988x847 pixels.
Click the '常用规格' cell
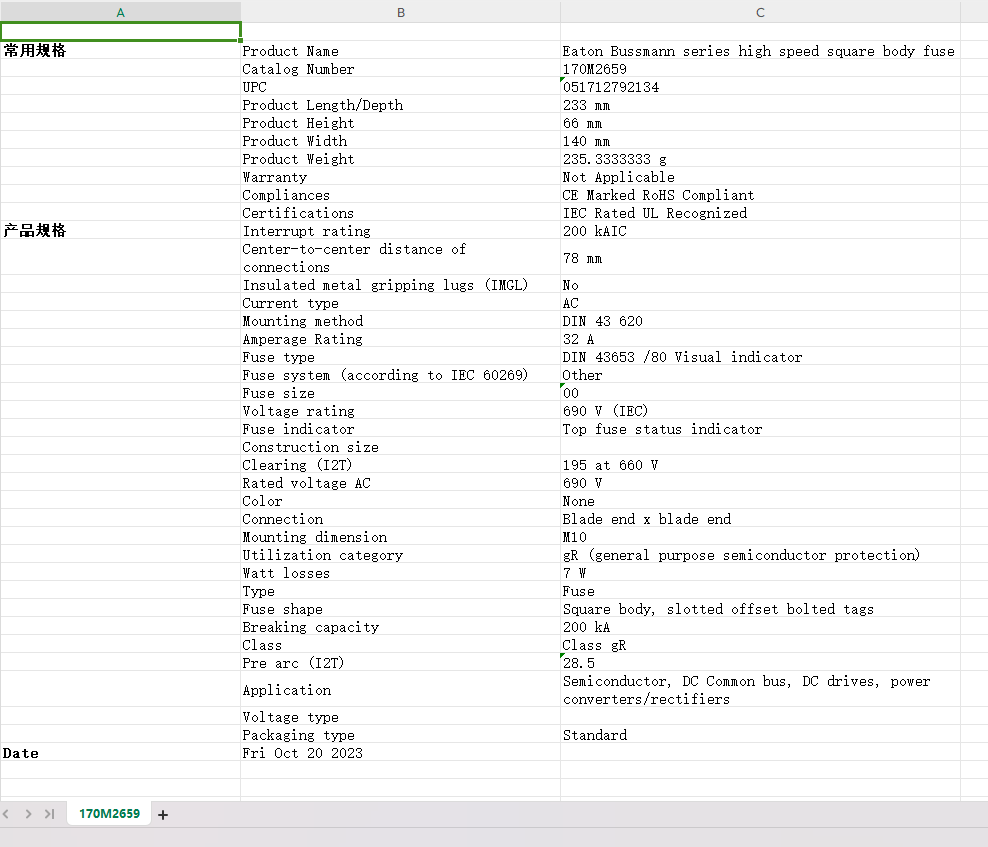click(x=120, y=50)
